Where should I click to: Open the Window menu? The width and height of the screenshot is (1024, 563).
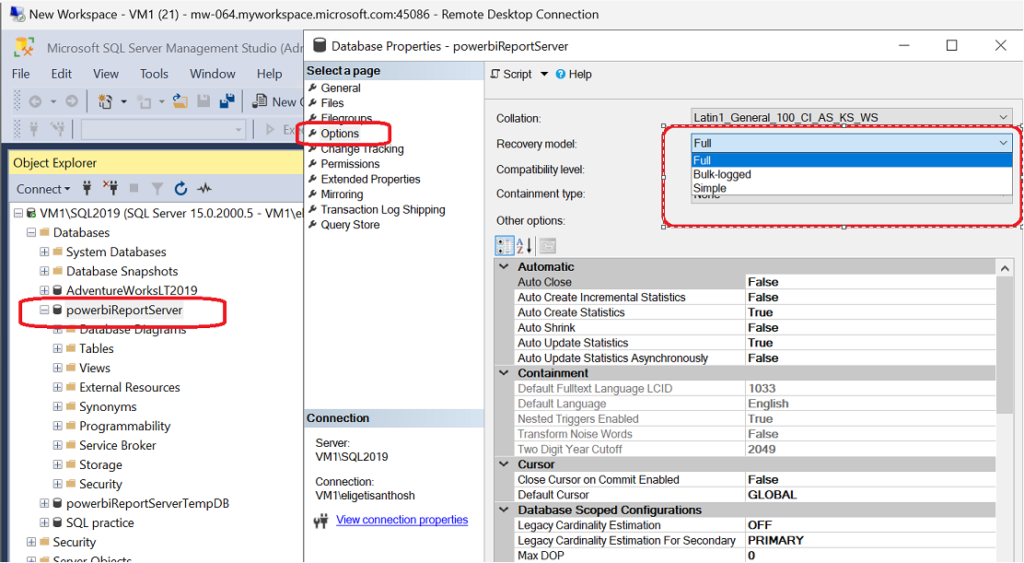click(212, 74)
